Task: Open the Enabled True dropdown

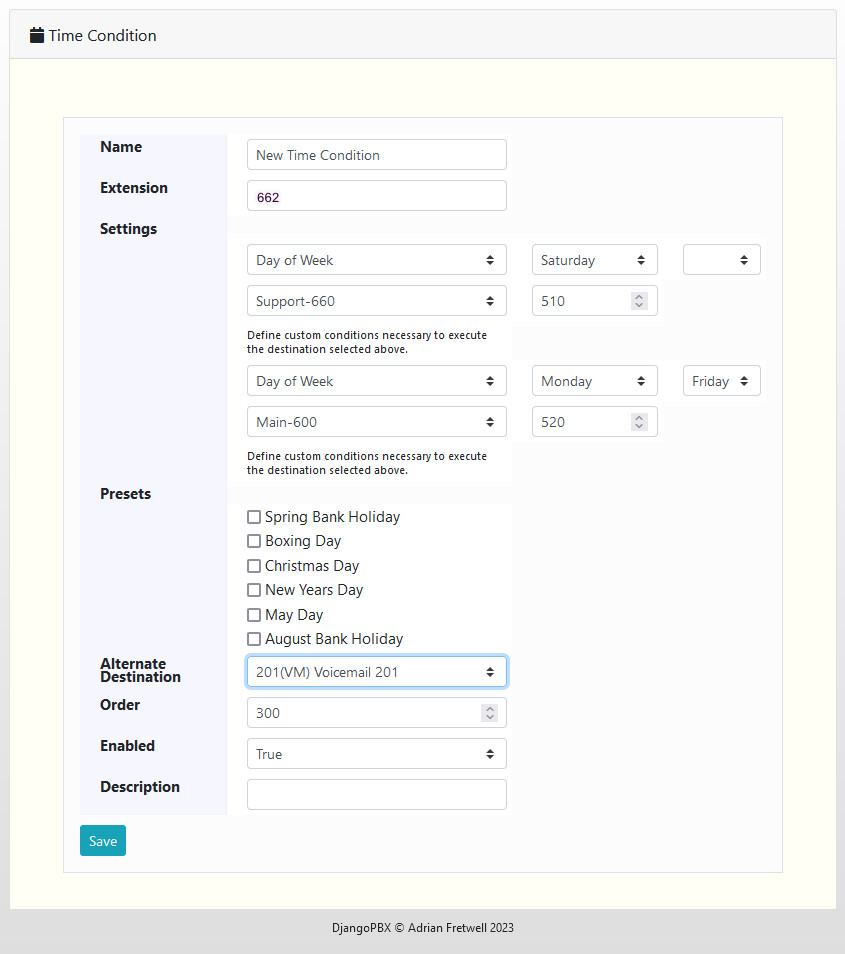Action: click(x=376, y=754)
